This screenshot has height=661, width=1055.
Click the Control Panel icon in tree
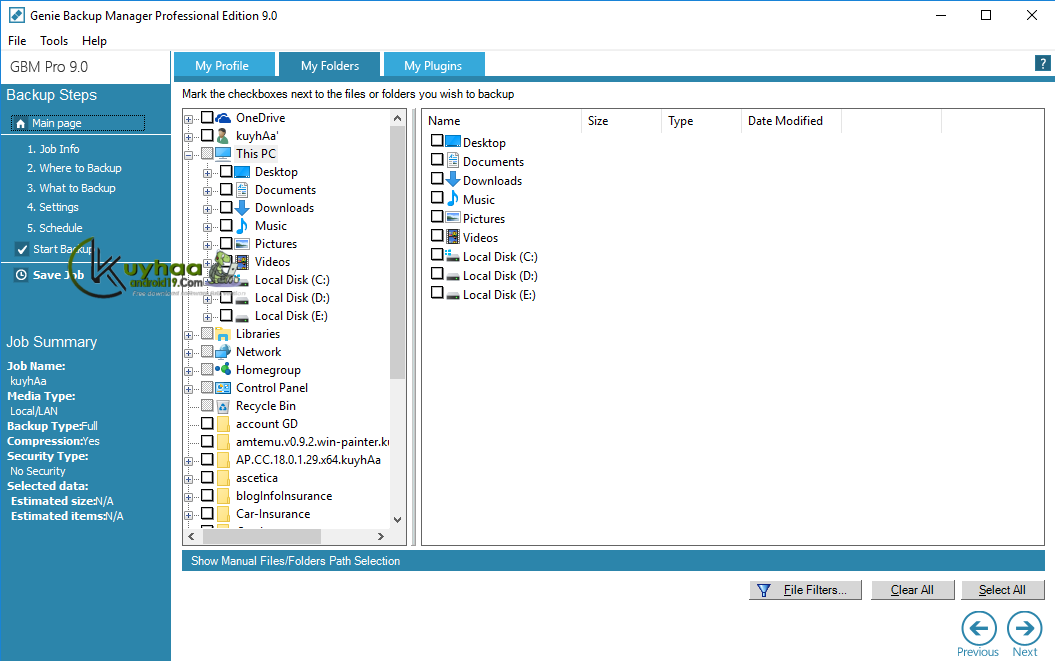223,388
